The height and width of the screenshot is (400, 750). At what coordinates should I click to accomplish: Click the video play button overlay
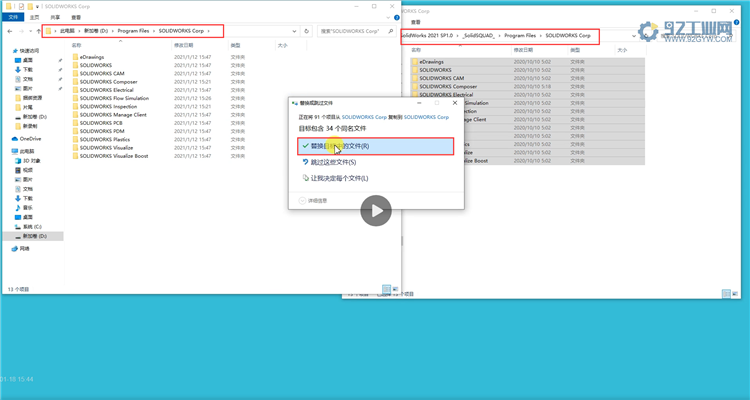click(376, 211)
